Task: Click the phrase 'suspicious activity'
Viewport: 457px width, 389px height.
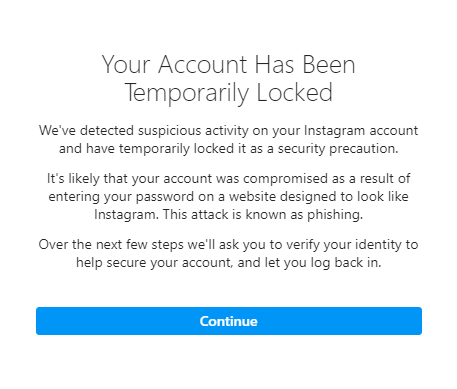Action: 193,131
